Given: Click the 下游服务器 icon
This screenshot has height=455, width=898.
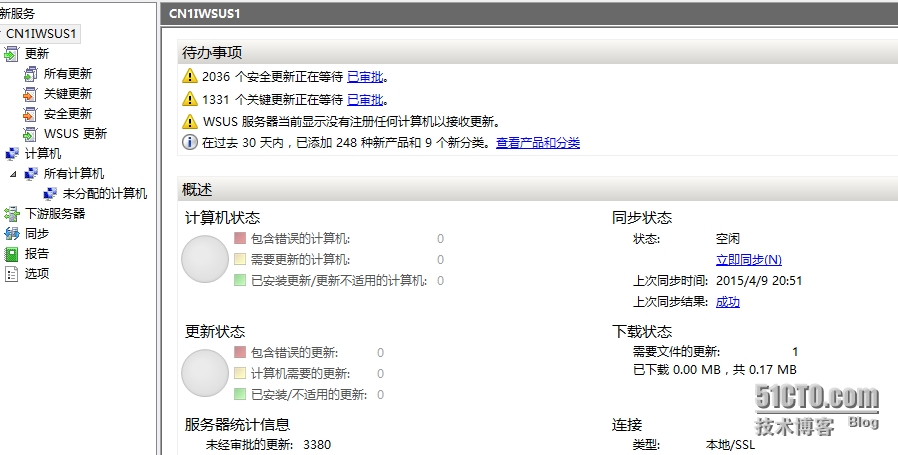Looking at the screenshot, I should pyautogui.click(x=11, y=214).
